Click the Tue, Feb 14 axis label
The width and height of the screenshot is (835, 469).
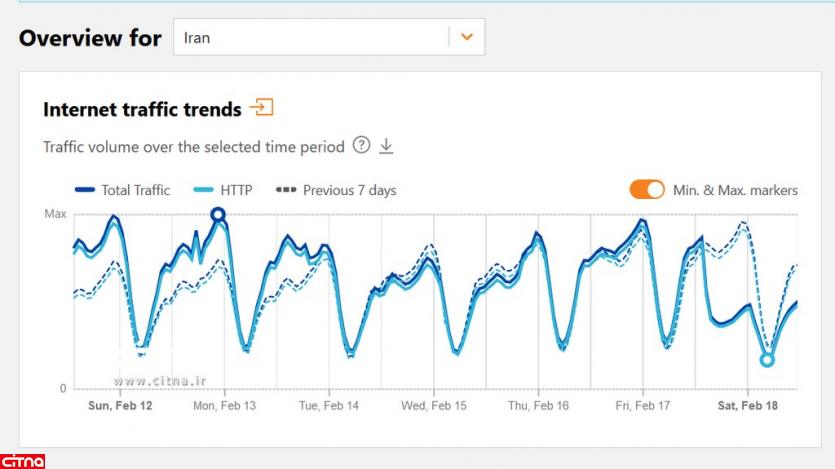(x=329, y=406)
